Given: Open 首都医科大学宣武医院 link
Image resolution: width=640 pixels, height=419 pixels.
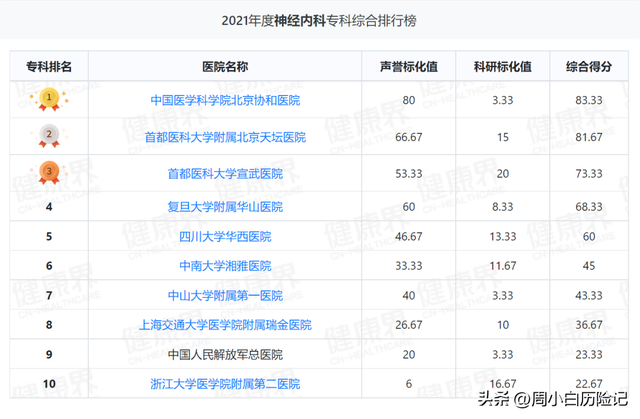Looking at the screenshot, I should (x=225, y=174).
